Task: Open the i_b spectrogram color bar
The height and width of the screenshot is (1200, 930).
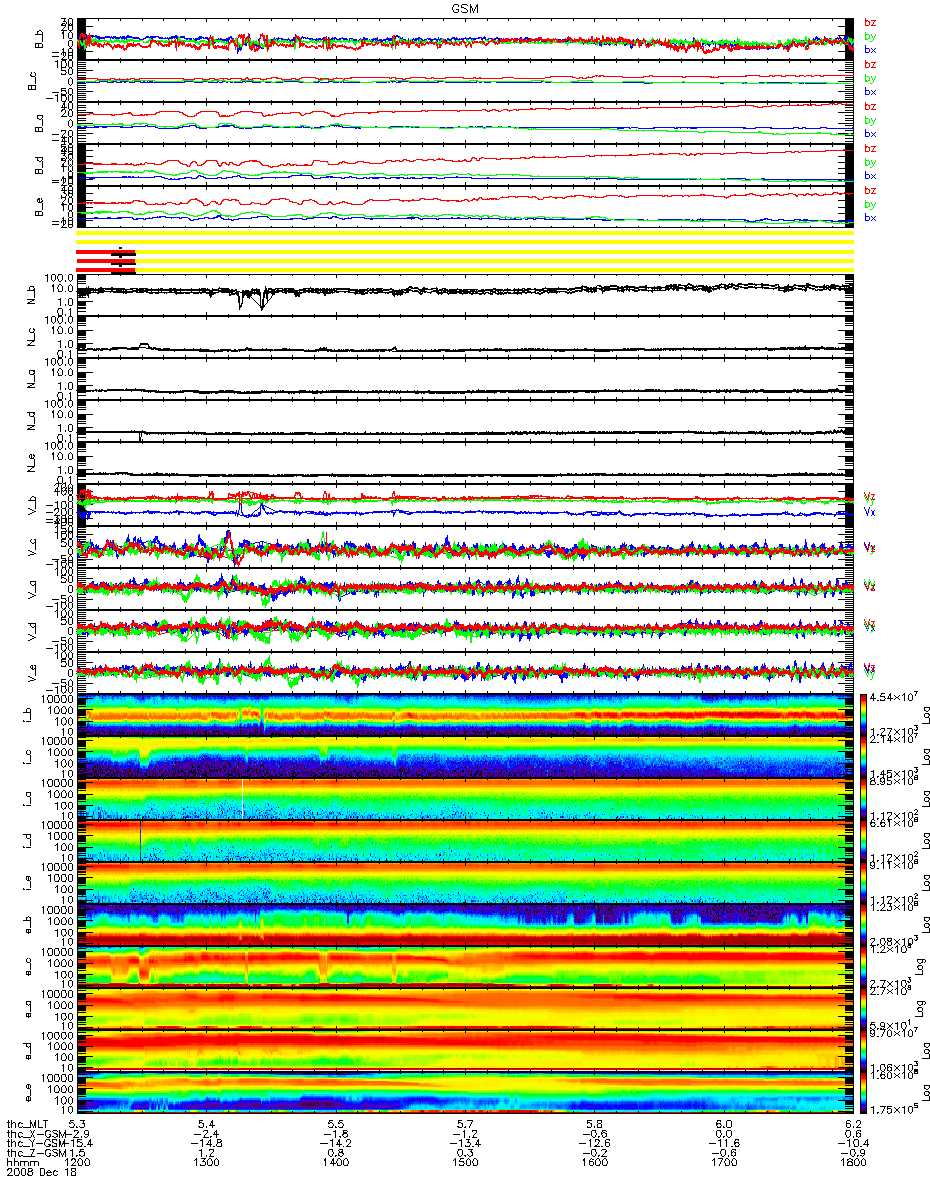Action: click(862, 713)
